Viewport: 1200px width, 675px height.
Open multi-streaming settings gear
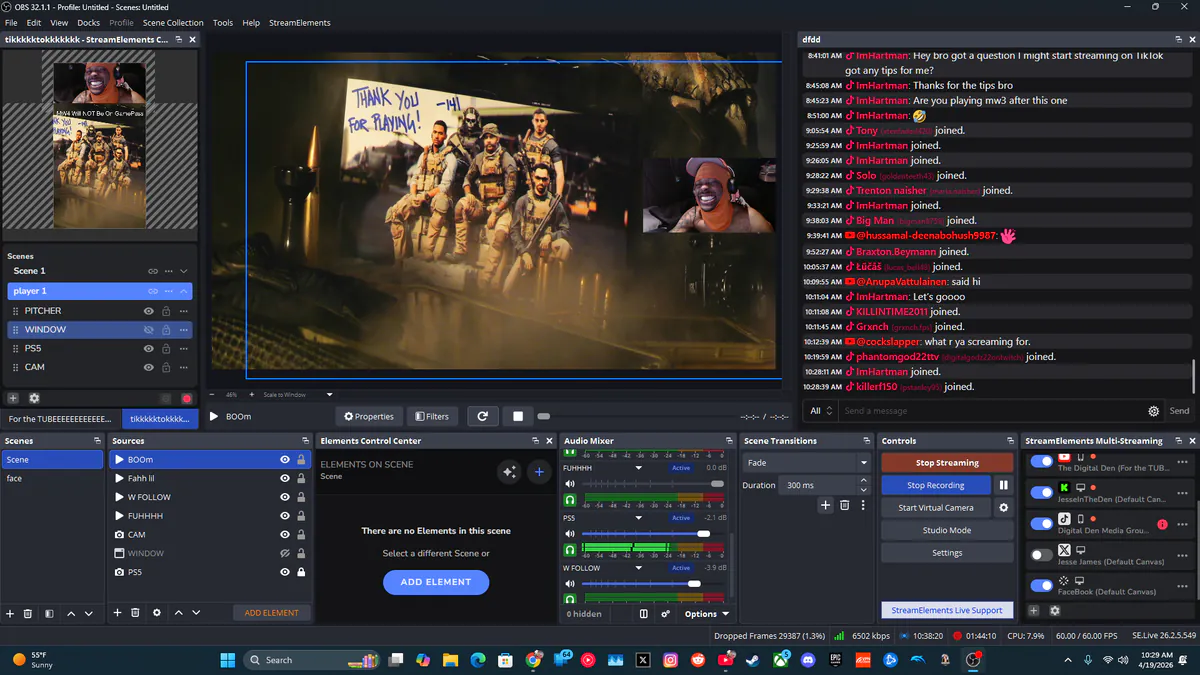pos(1054,611)
